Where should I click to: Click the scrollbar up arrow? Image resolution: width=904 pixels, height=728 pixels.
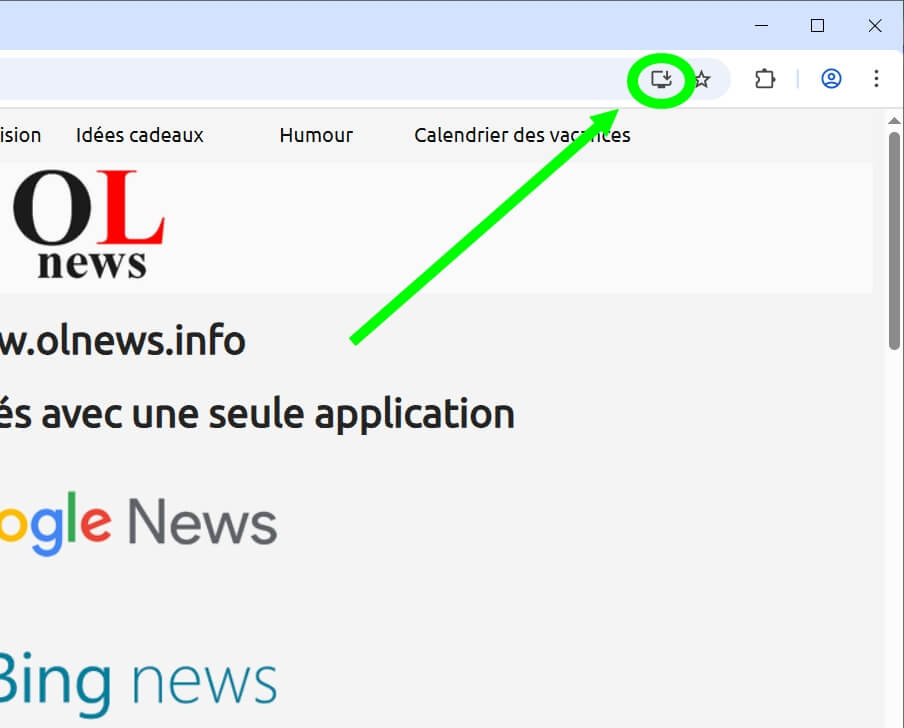point(894,121)
